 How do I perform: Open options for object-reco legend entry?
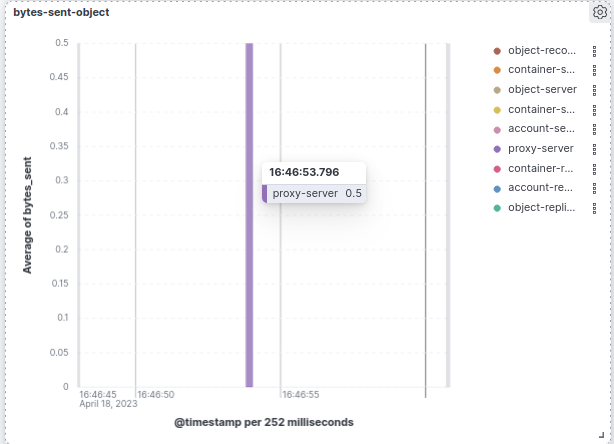coord(594,50)
